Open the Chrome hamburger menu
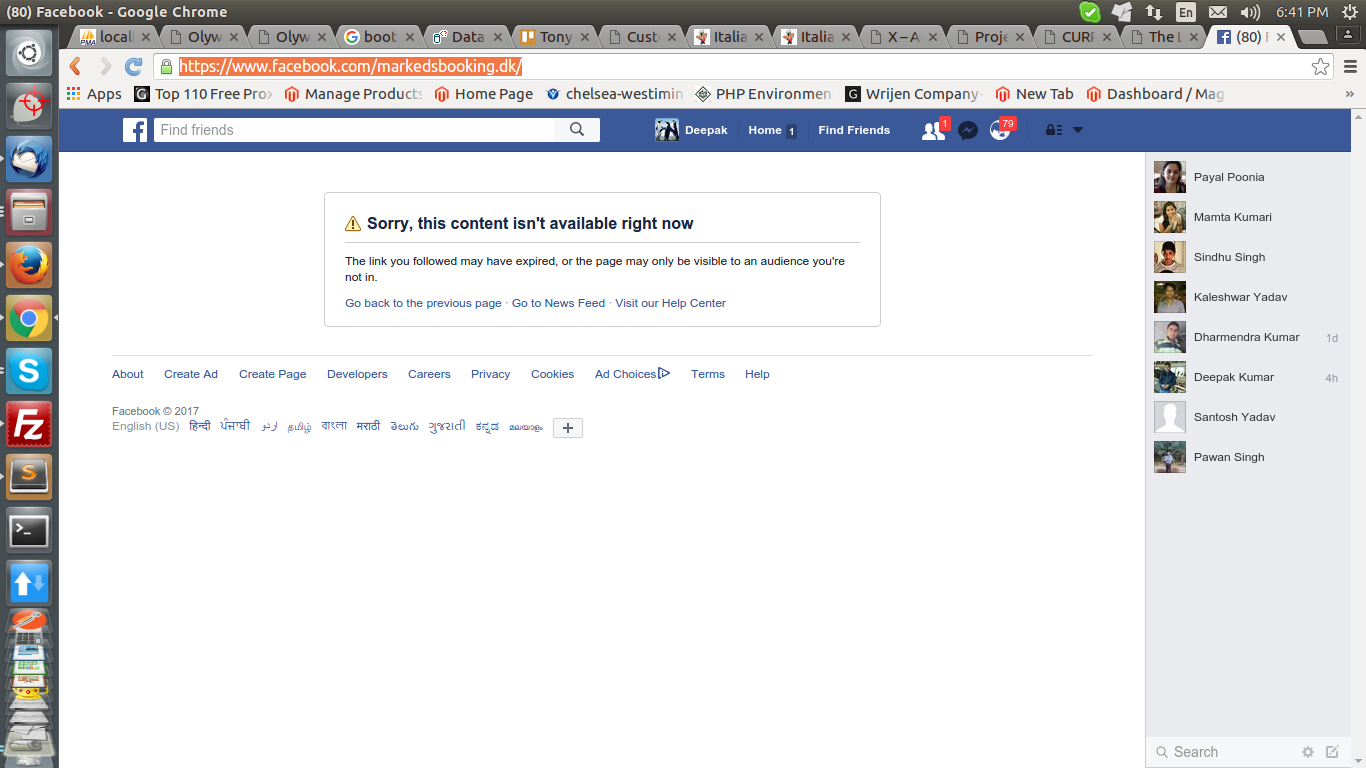 [x=1350, y=67]
